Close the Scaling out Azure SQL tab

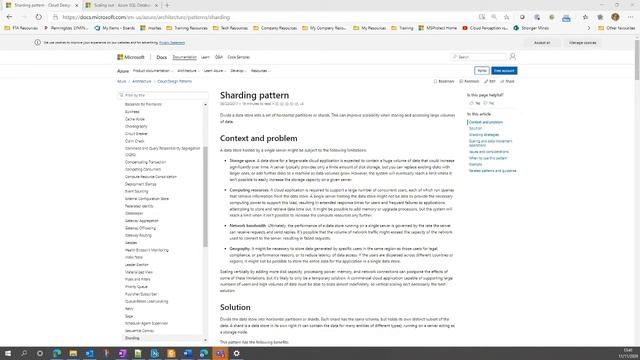[x=156, y=5]
